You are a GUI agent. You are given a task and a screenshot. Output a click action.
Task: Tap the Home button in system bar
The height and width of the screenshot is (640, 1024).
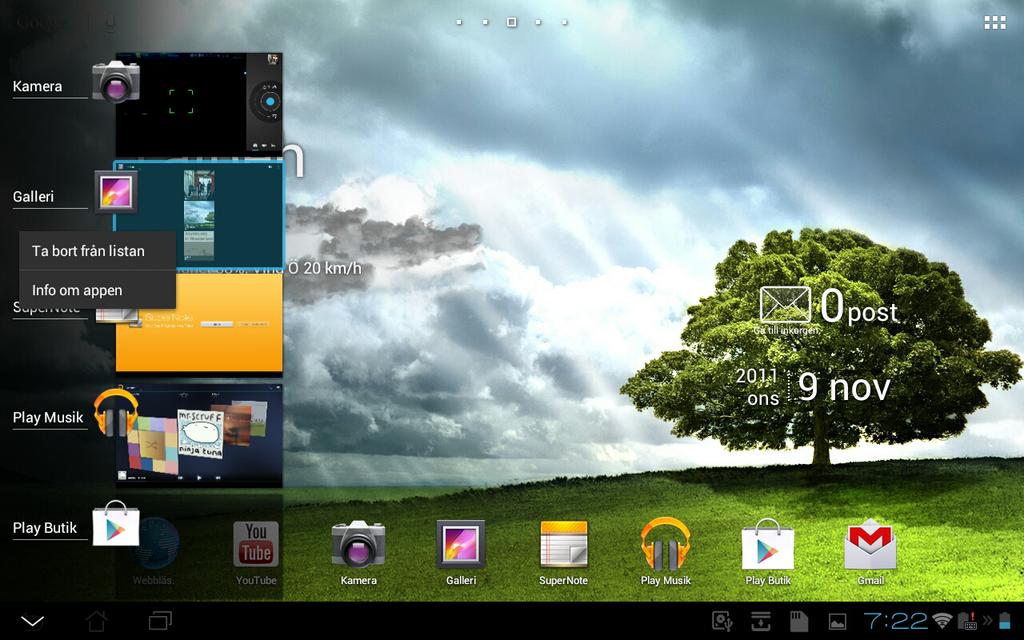tap(97, 621)
